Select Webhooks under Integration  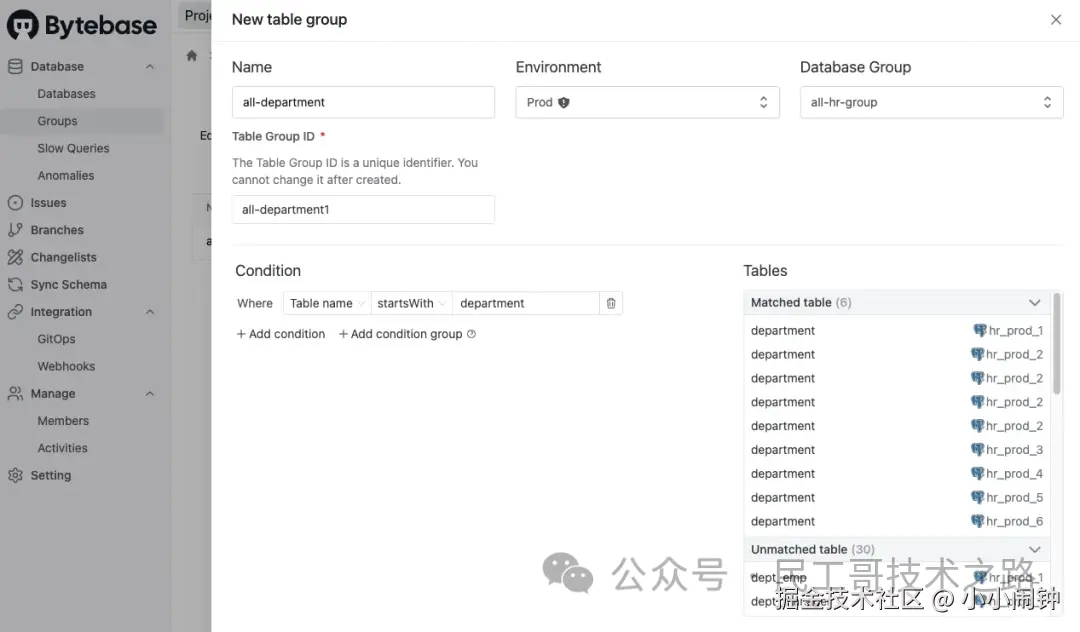[66, 366]
